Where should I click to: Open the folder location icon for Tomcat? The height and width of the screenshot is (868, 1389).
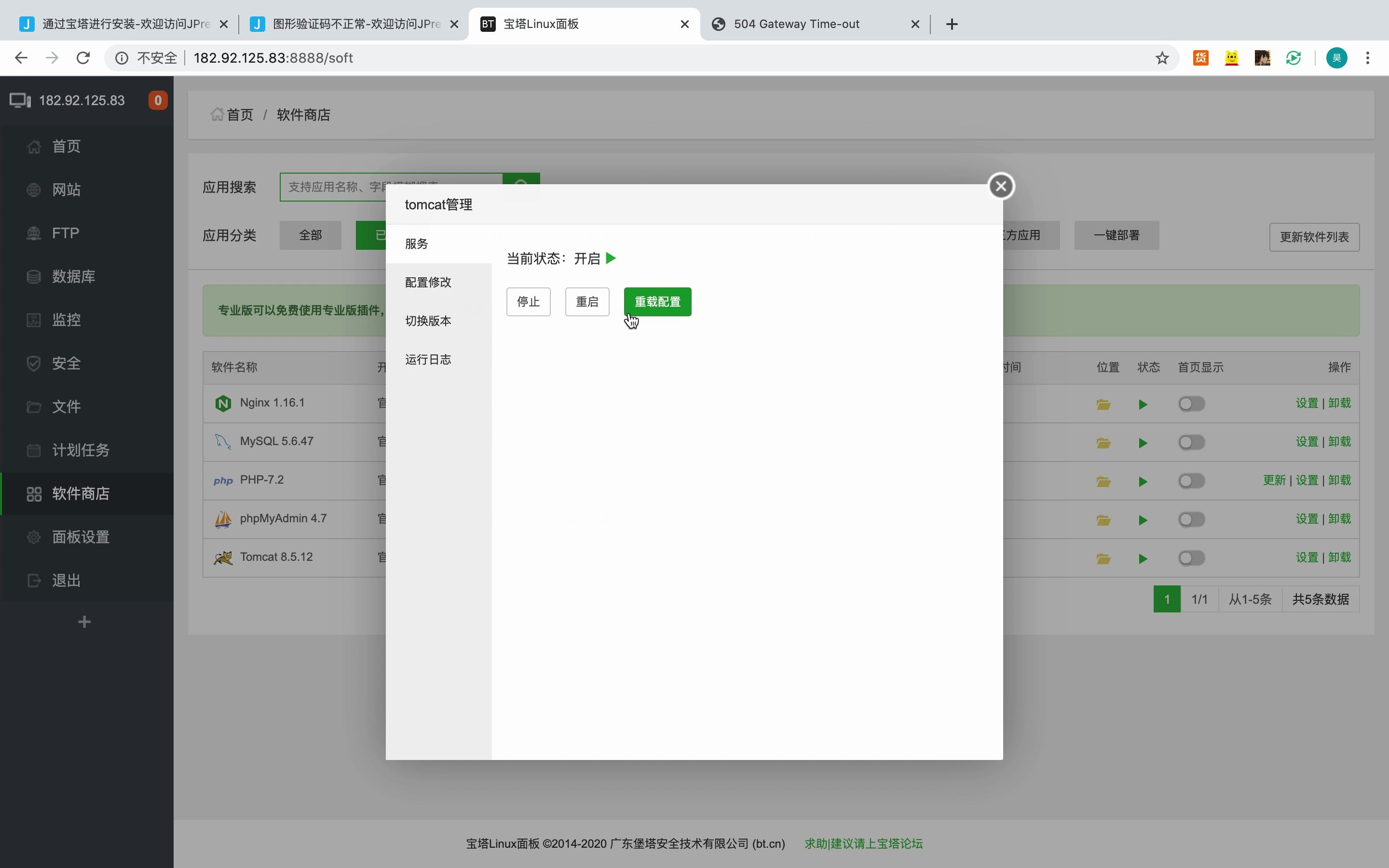(1103, 558)
